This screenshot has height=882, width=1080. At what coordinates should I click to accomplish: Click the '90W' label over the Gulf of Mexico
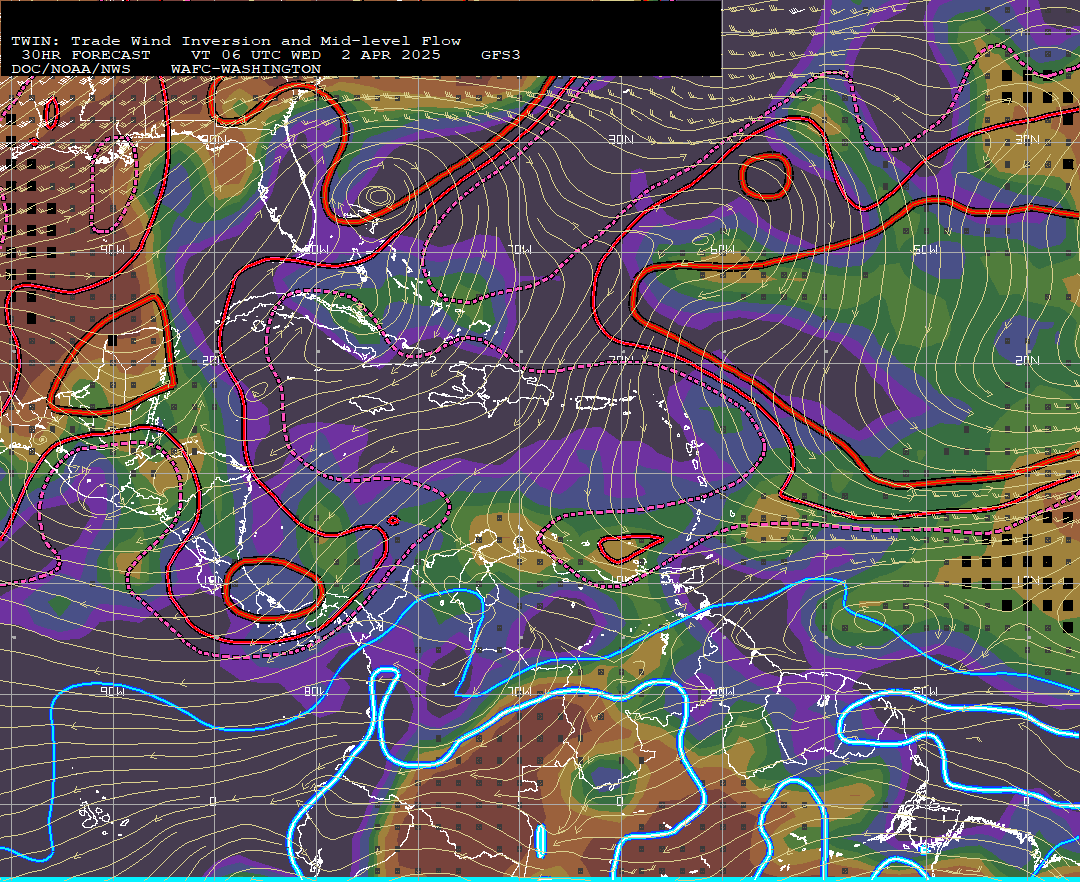(x=113, y=249)
